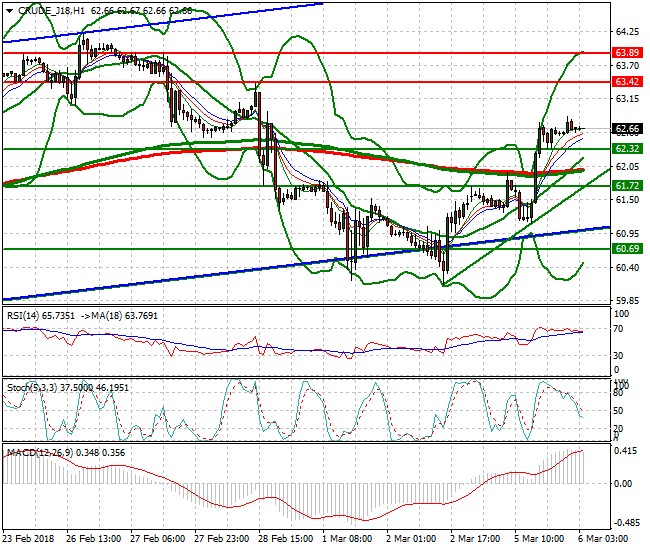Click the 63.15 price axis value

(x=627, y=99)
